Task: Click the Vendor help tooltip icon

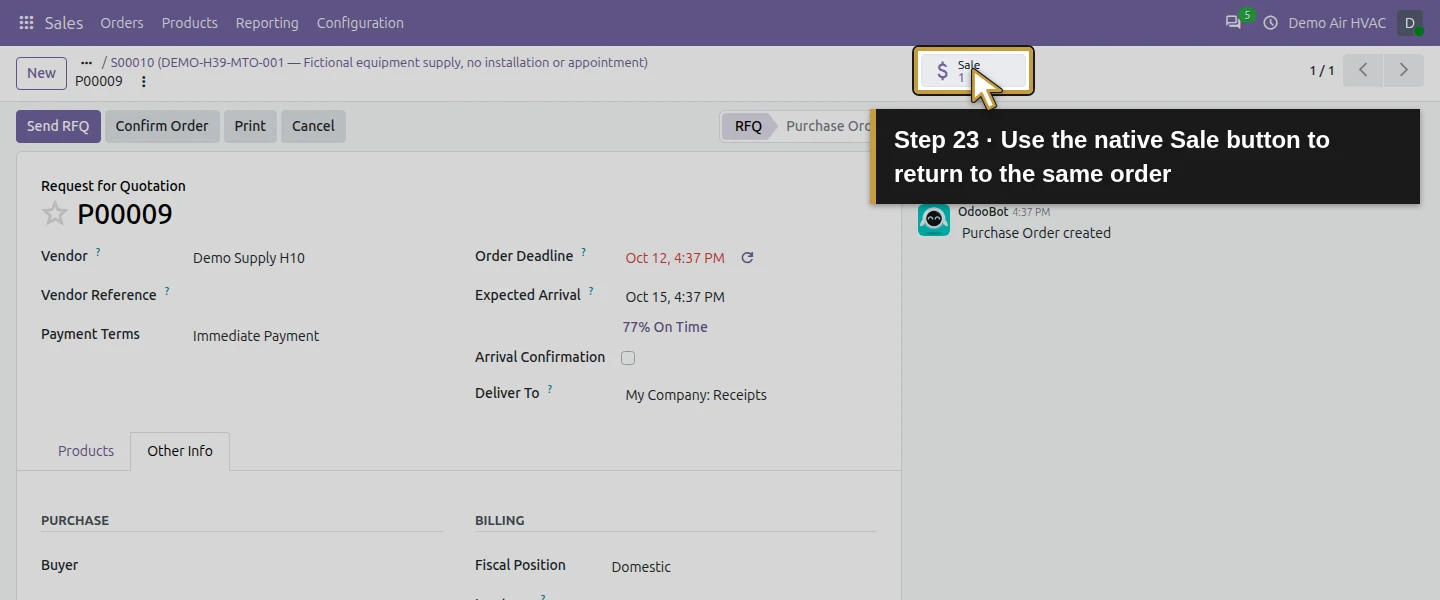Action: point(98,253)
